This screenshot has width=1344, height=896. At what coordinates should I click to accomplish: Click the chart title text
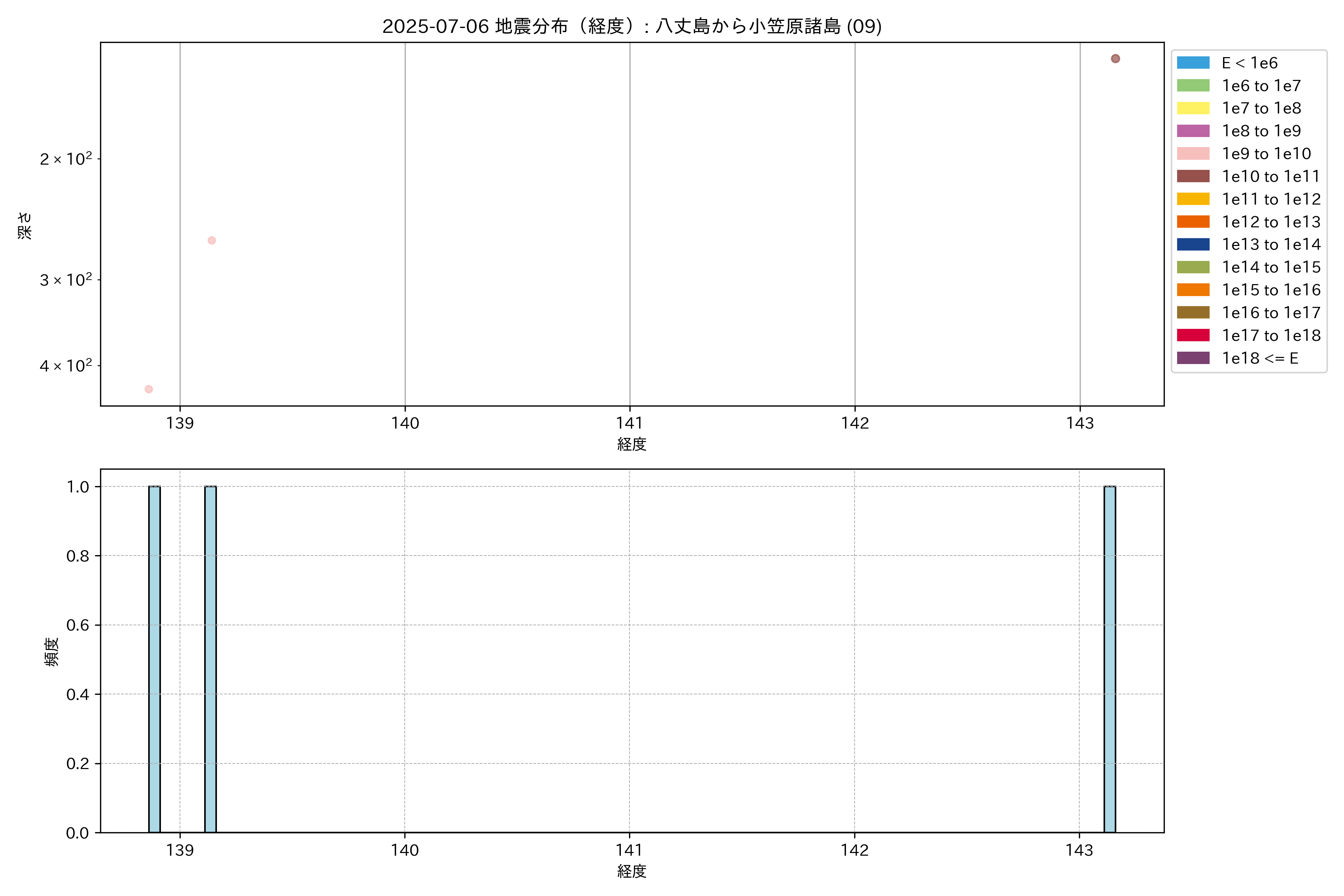coord(631,26)
